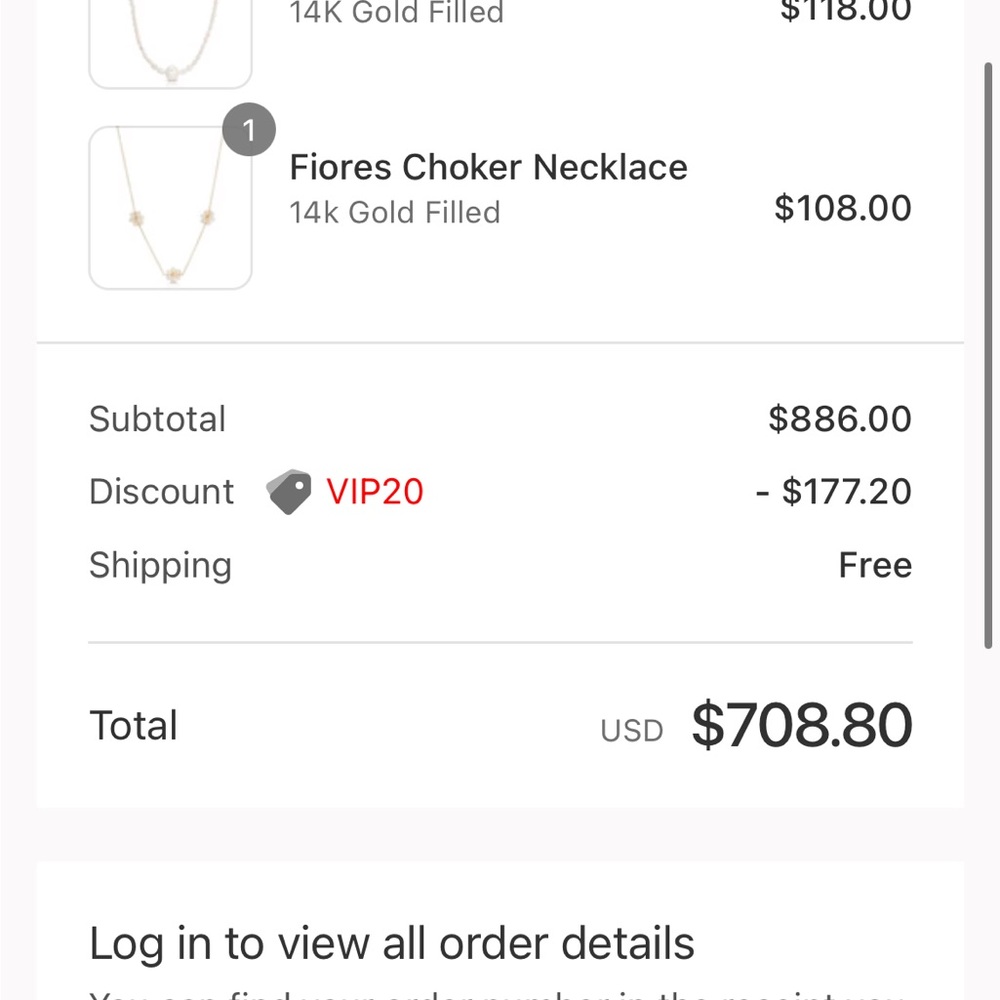The image size is (1000, 1000).
Task: Click the Subtotal amount $886.00
Action: coord(840,419)
